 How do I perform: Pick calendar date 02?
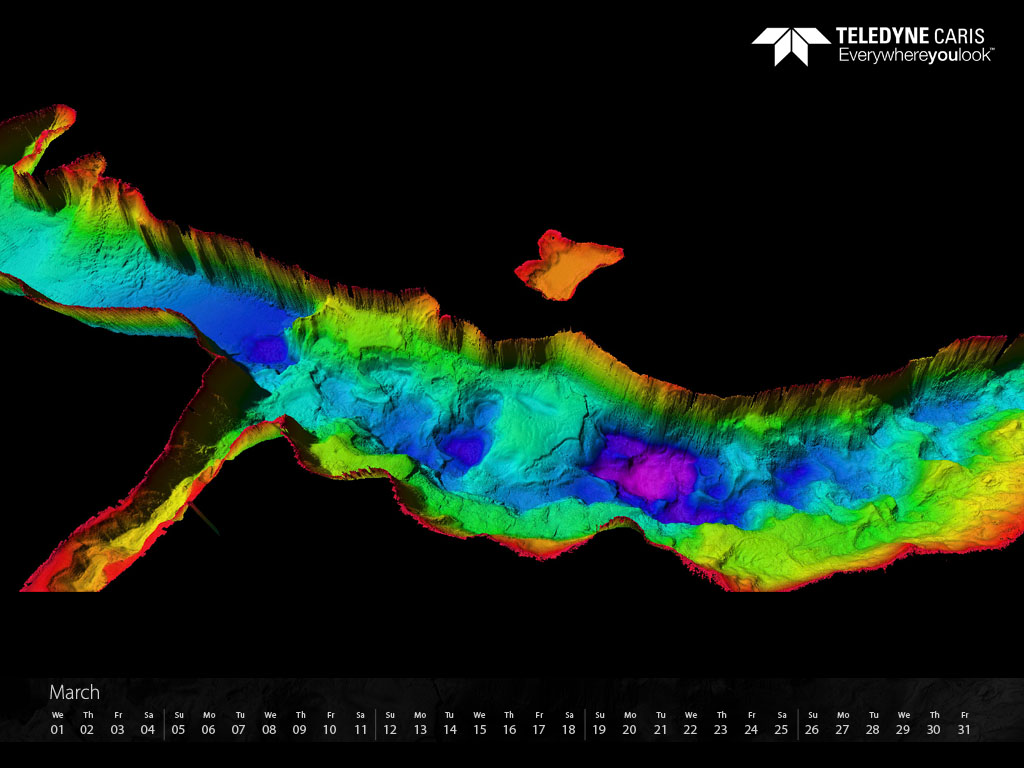pyautogui.click(x=87, y=729)
